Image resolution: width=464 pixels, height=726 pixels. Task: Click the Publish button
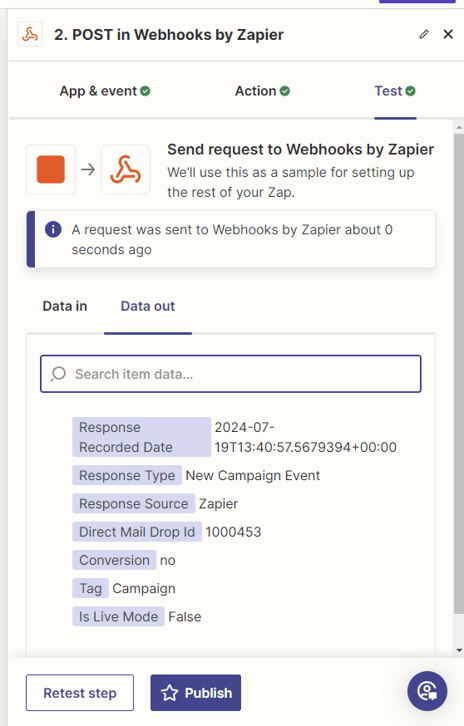click(x=195, y=693)
